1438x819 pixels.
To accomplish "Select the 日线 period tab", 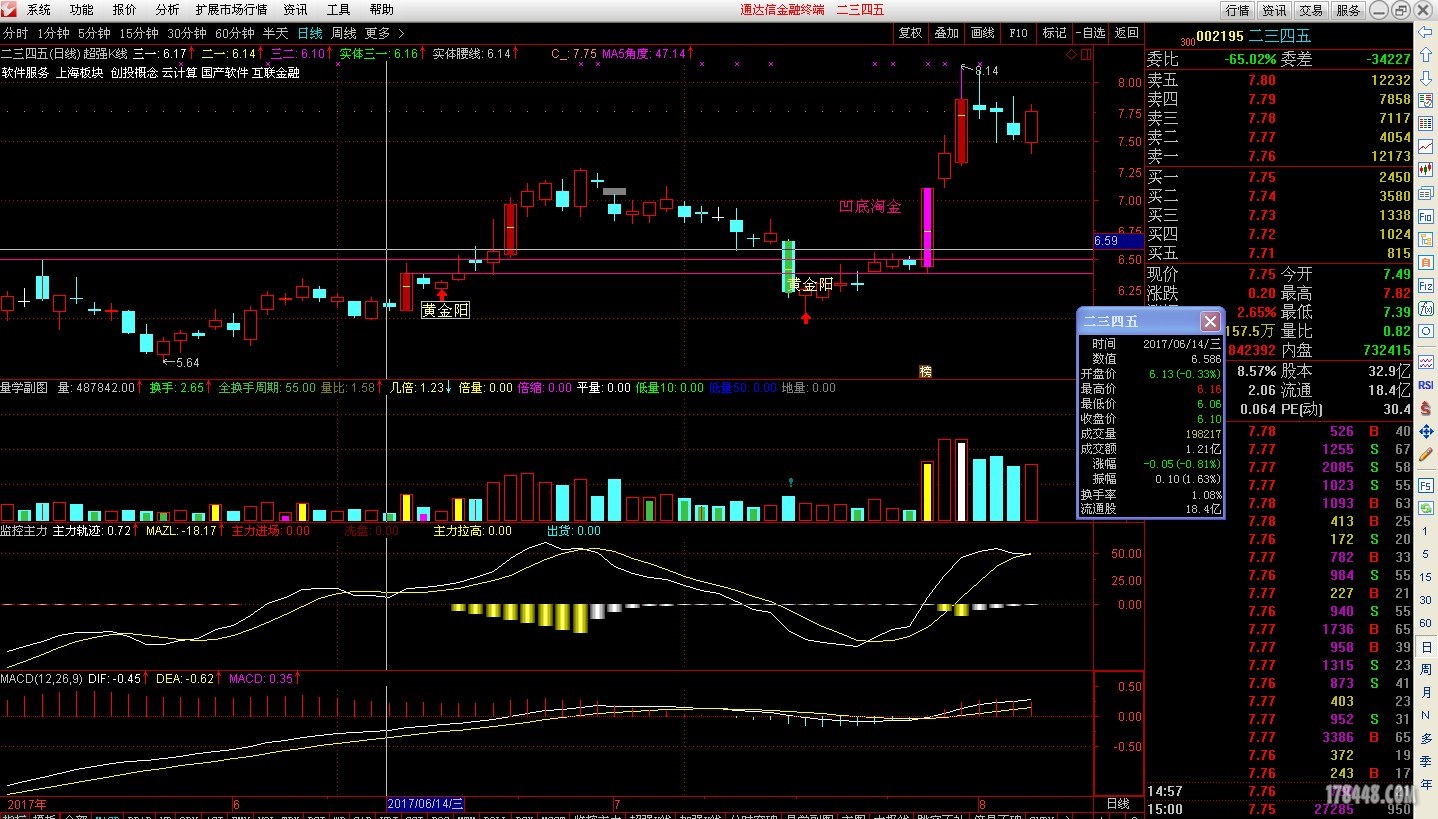I will [310, 33].
